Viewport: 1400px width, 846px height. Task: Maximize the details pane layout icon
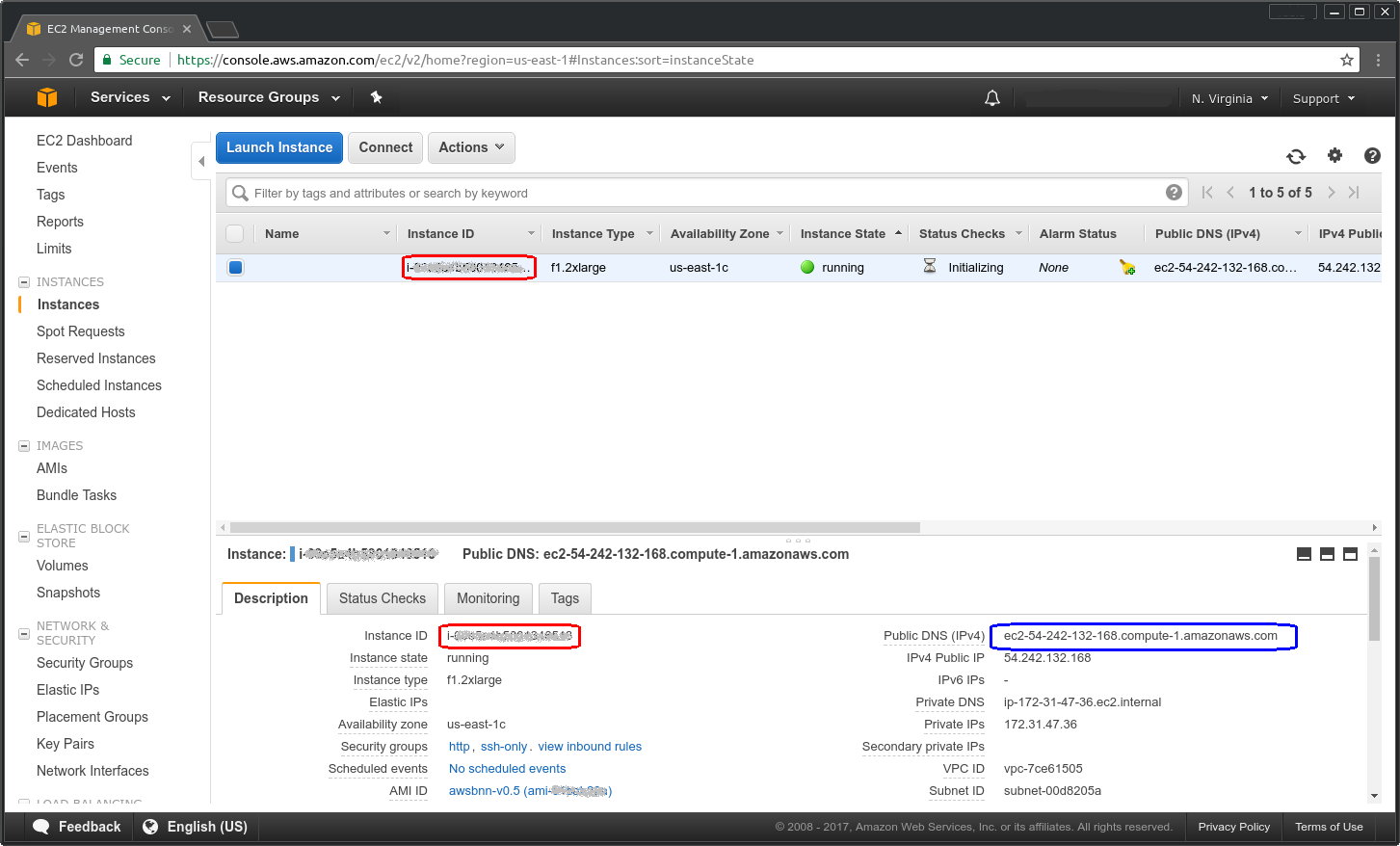tap(1350, 554)
